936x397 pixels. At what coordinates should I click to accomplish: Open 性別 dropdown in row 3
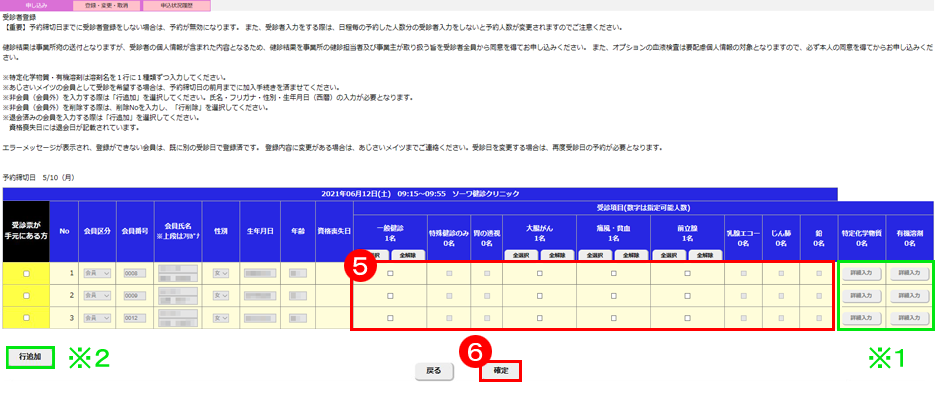[x=221, y=318]
